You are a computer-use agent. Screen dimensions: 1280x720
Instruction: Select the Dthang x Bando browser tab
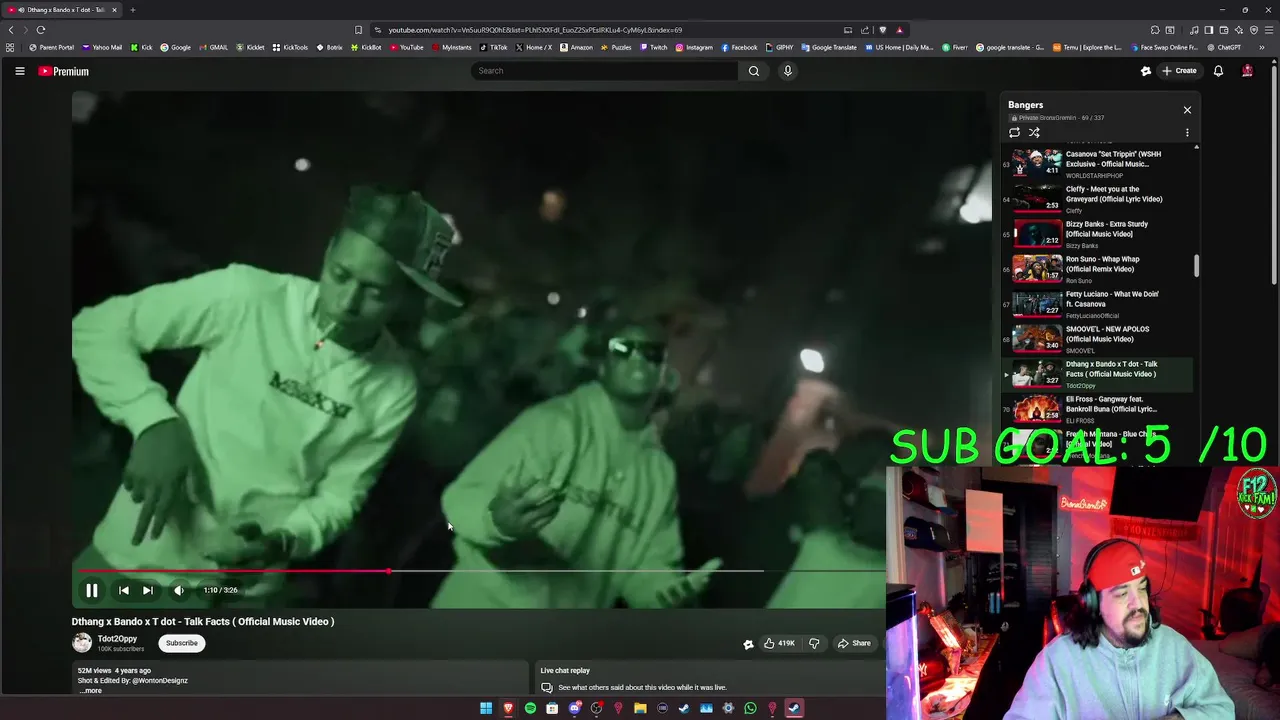click(x=60, y=10)
